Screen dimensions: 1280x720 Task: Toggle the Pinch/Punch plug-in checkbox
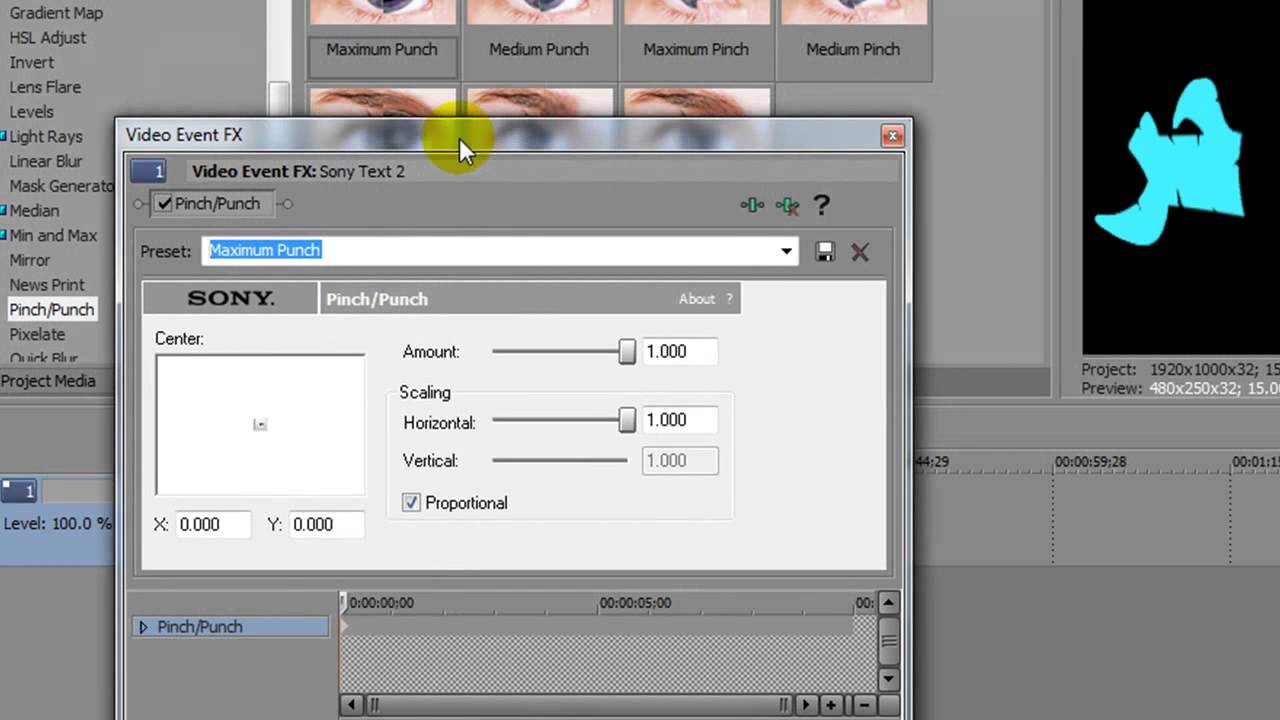(x=165, y=204)
